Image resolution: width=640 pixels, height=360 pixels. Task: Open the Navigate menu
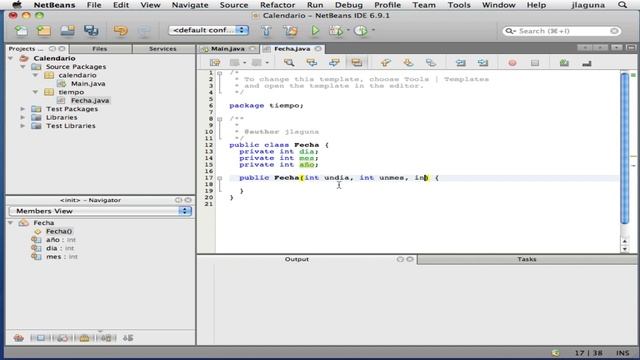coord(190,5)
